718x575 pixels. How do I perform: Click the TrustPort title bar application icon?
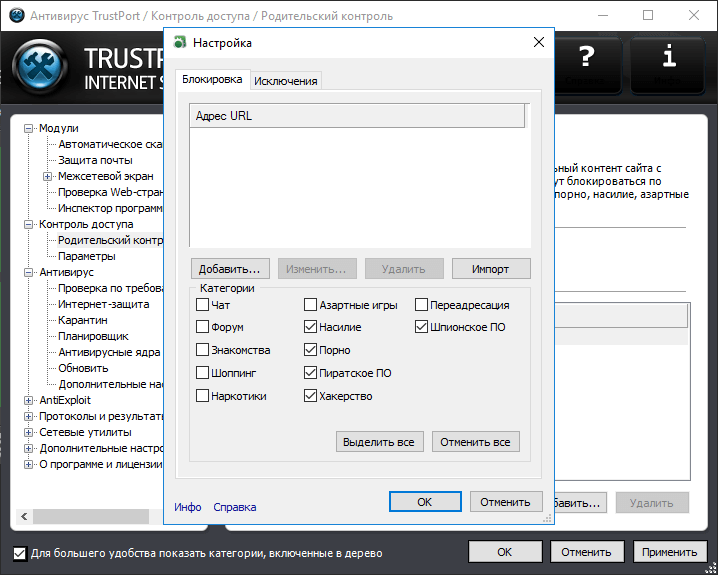[x=16, y=16]
